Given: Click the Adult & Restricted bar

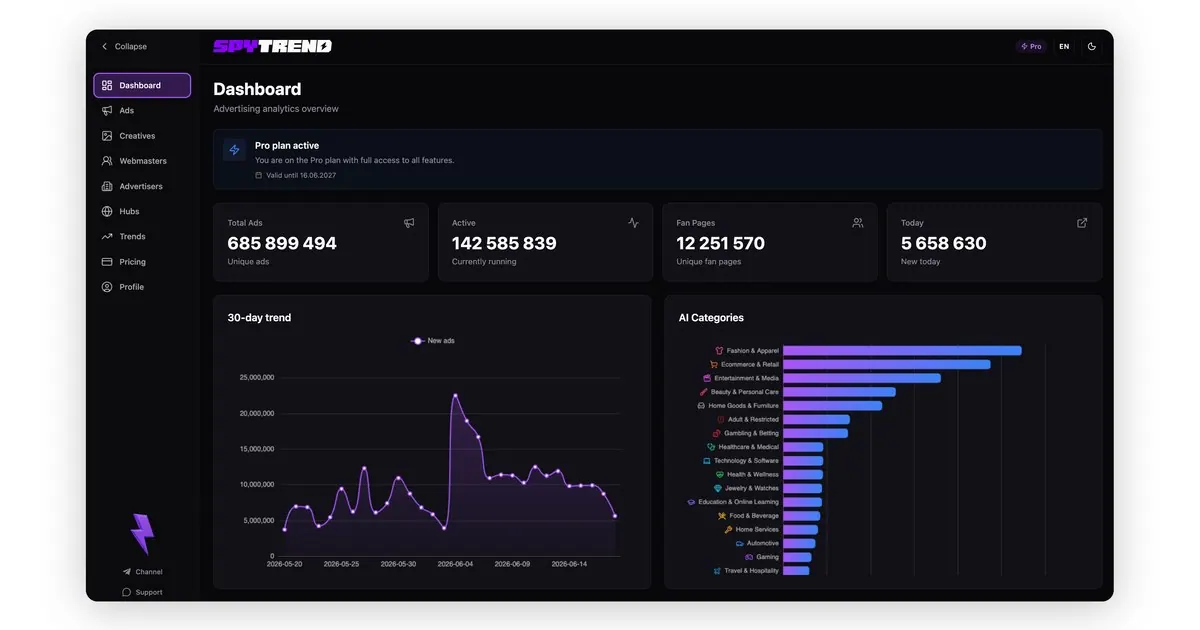Looking at the screenshot, I should click(x=816, y=420).
